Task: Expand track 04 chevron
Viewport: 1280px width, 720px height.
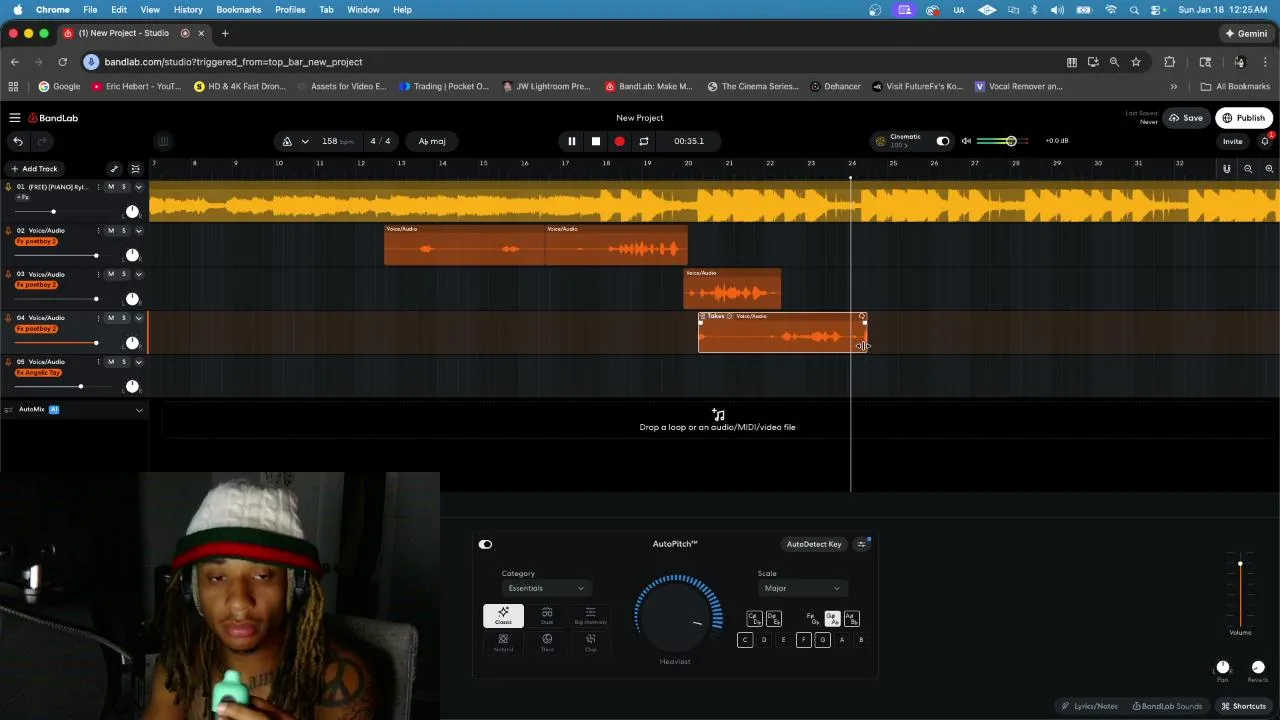Action: [x=139, y=318]
